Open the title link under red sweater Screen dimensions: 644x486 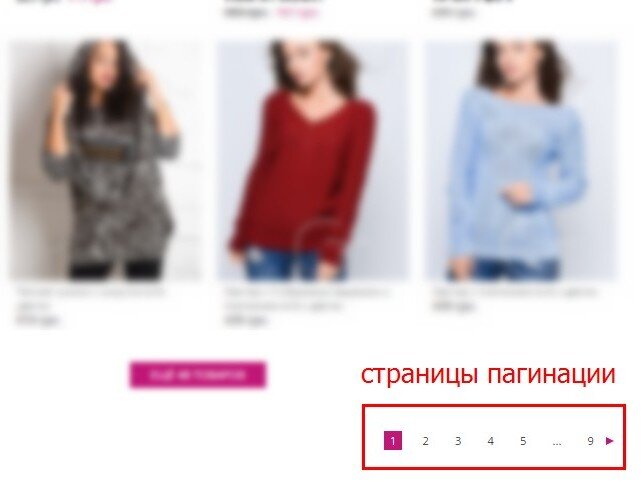pyautogui.click(x=306, y=299)
